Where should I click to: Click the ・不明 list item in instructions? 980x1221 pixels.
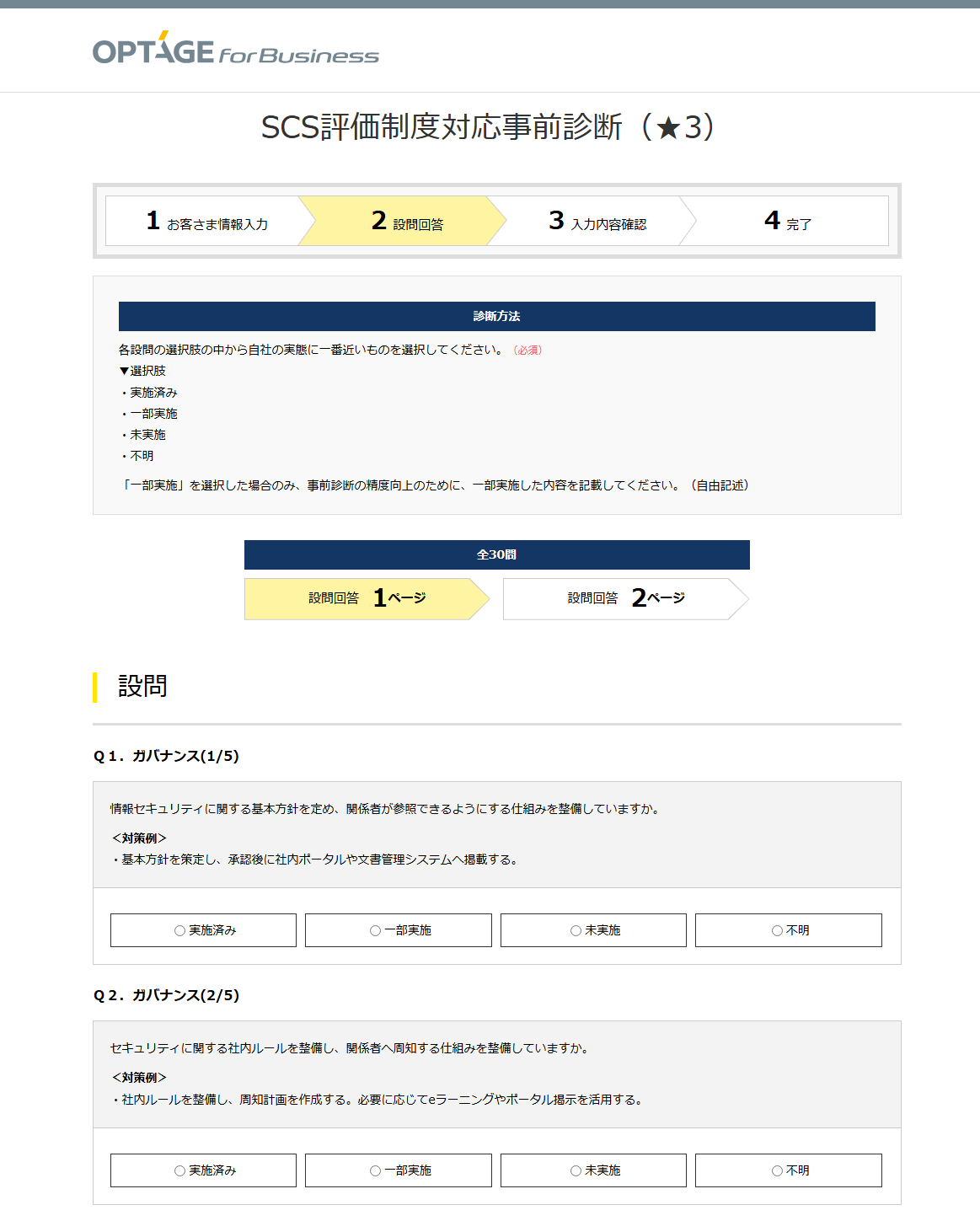pyautogui.click(x=137, y=456)
